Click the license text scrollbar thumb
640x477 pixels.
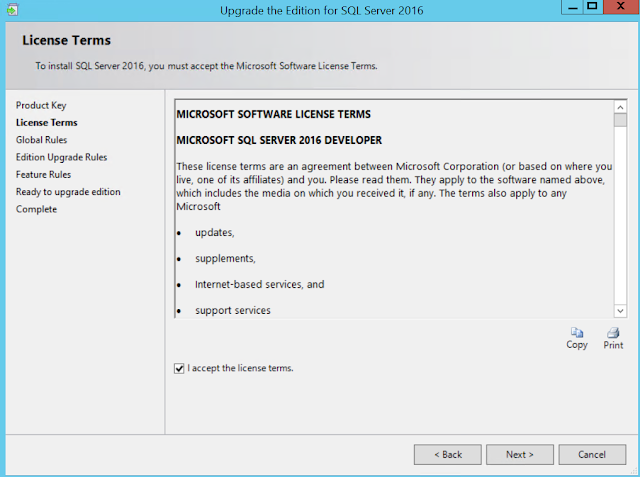point(620,120)
